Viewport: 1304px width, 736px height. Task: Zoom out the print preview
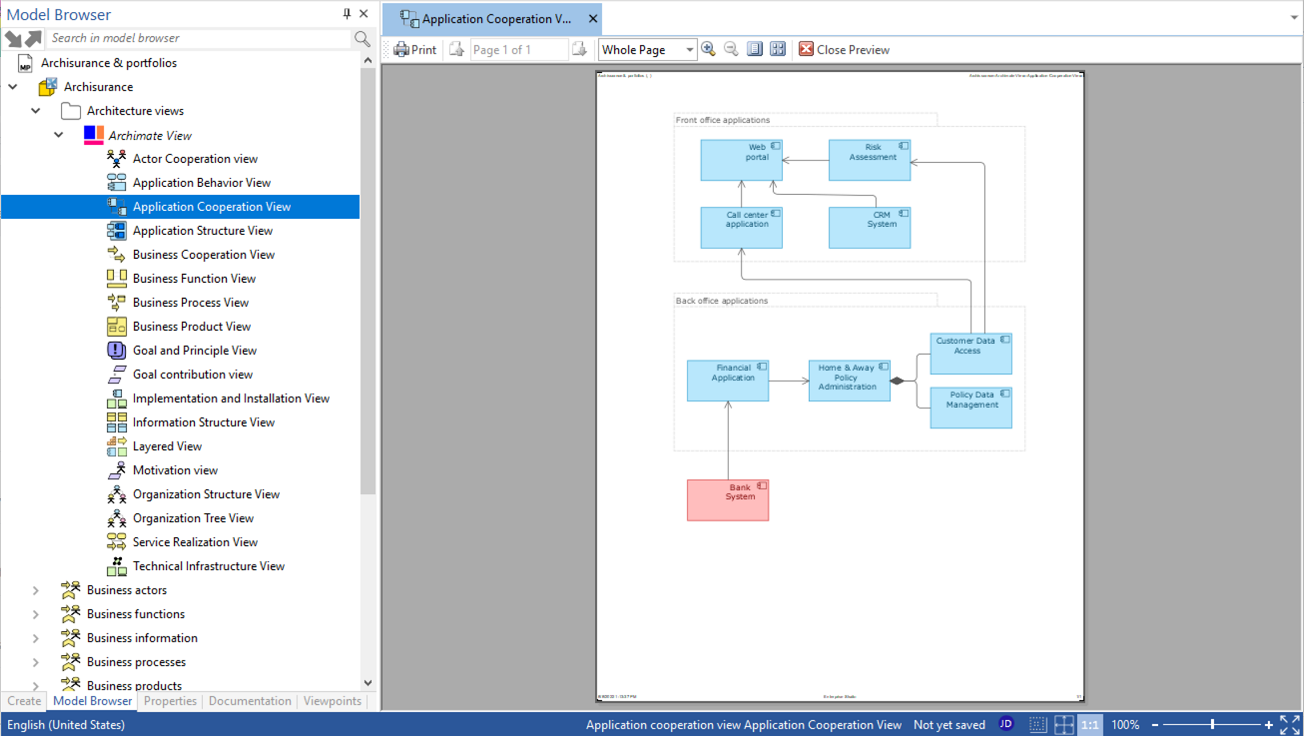(x=731, y=49)
